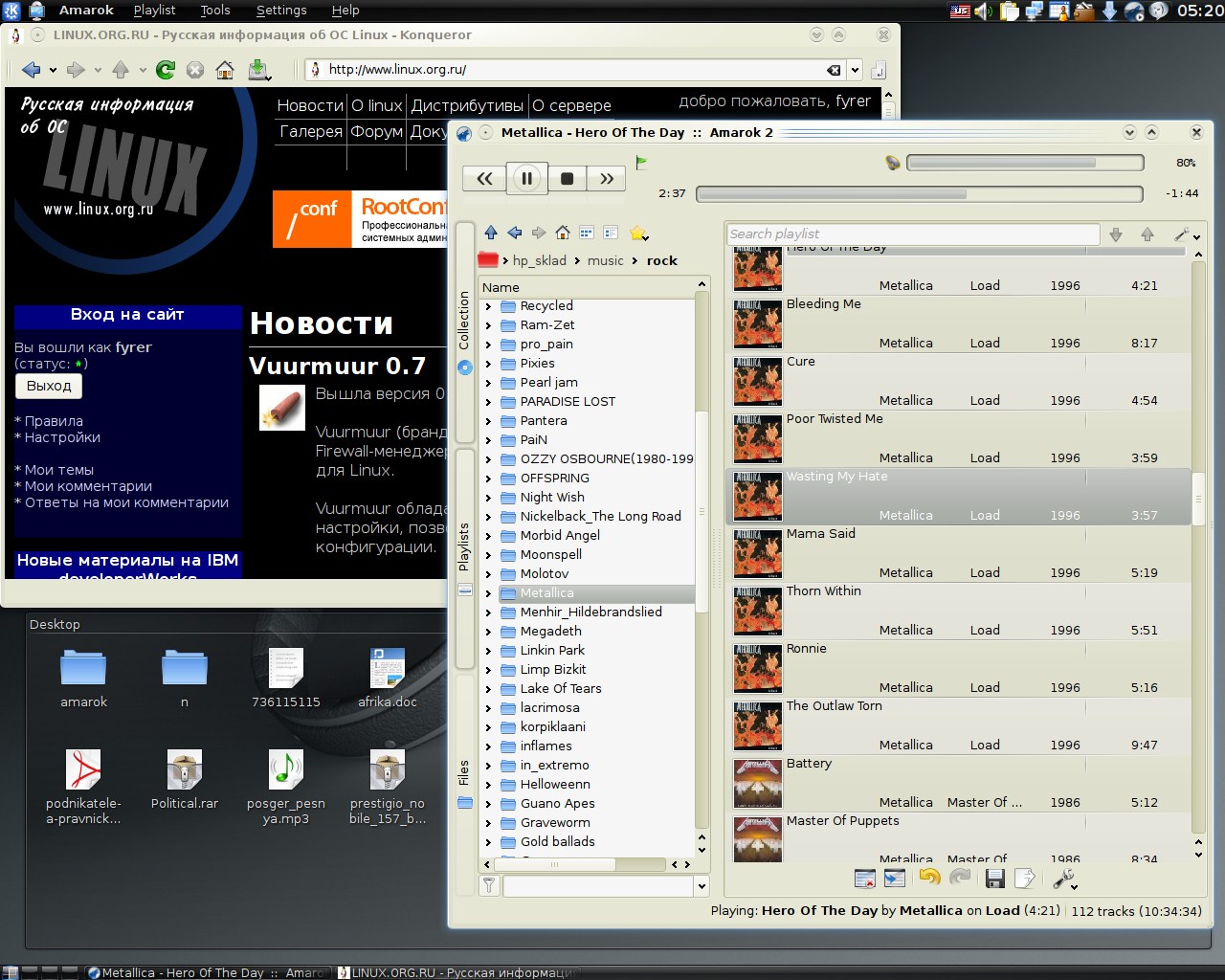Screen dimensions: 1225x980
Task: Stop playback in Amarok
Action: tap(567, 178)
